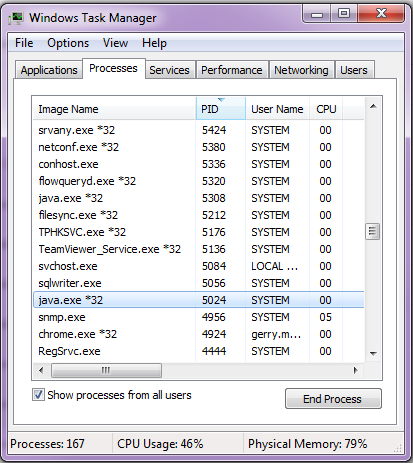413x463 pixels.
Task: Sort by Image Name column header
Action: pos(114,109)
